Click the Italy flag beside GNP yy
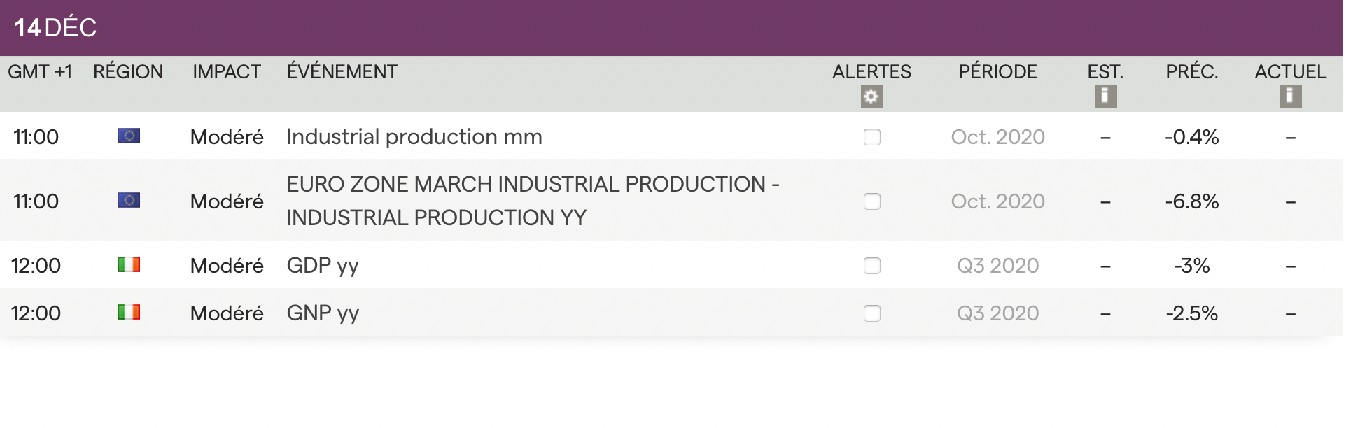 click(x=128, y=313)
